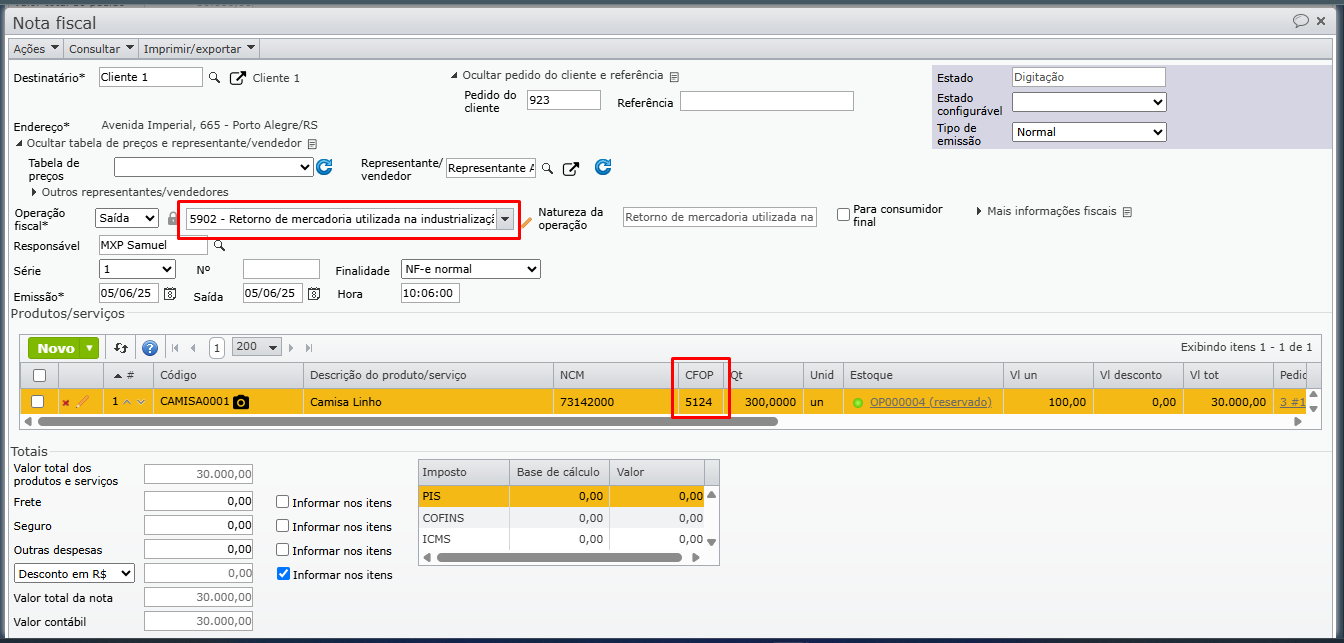This screenshot has height=643, width=1344.
Task: Click into the Referência field
Action: (767, 101)
